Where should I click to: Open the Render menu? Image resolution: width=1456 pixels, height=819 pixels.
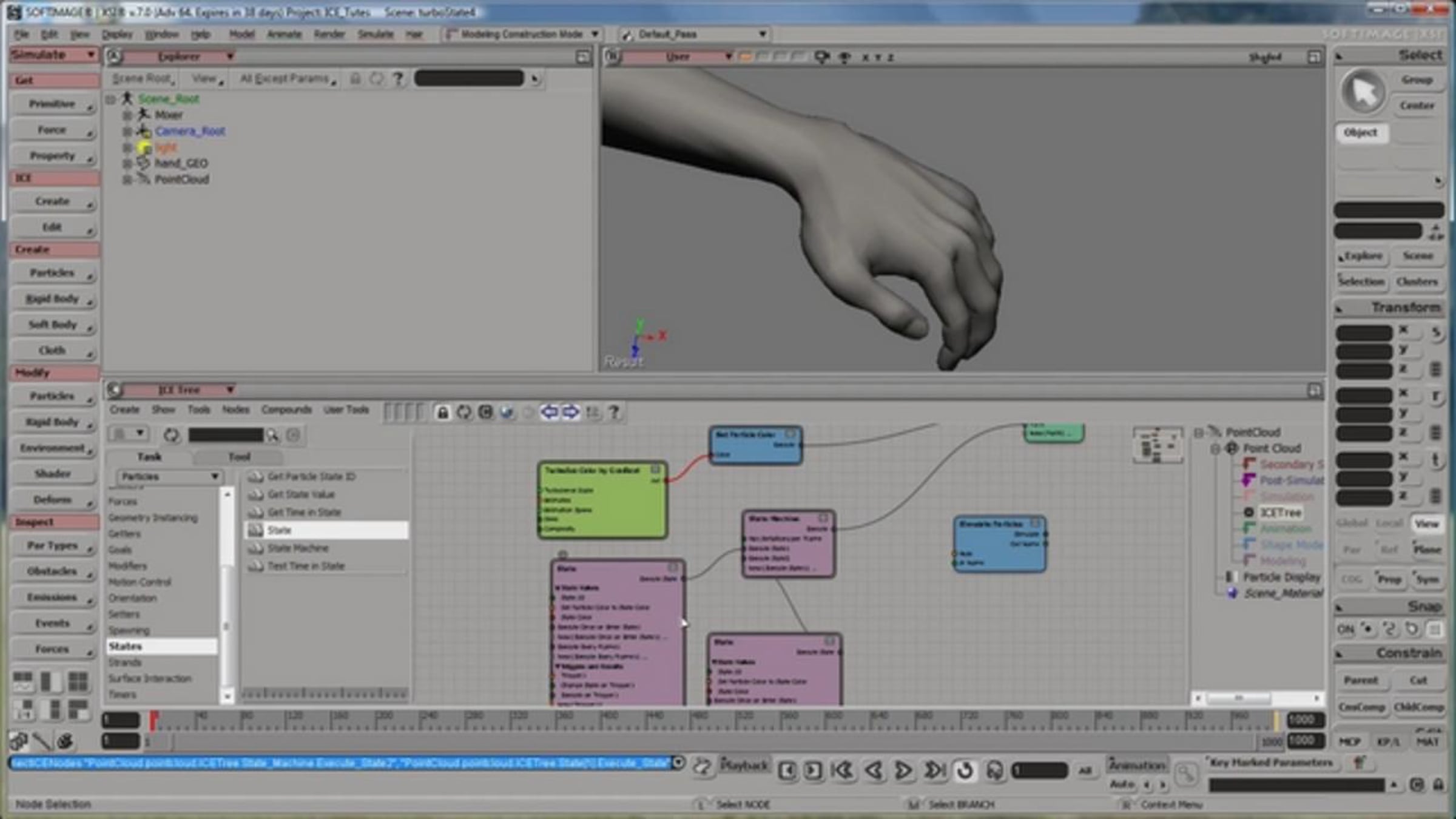(x=329, y=35)
